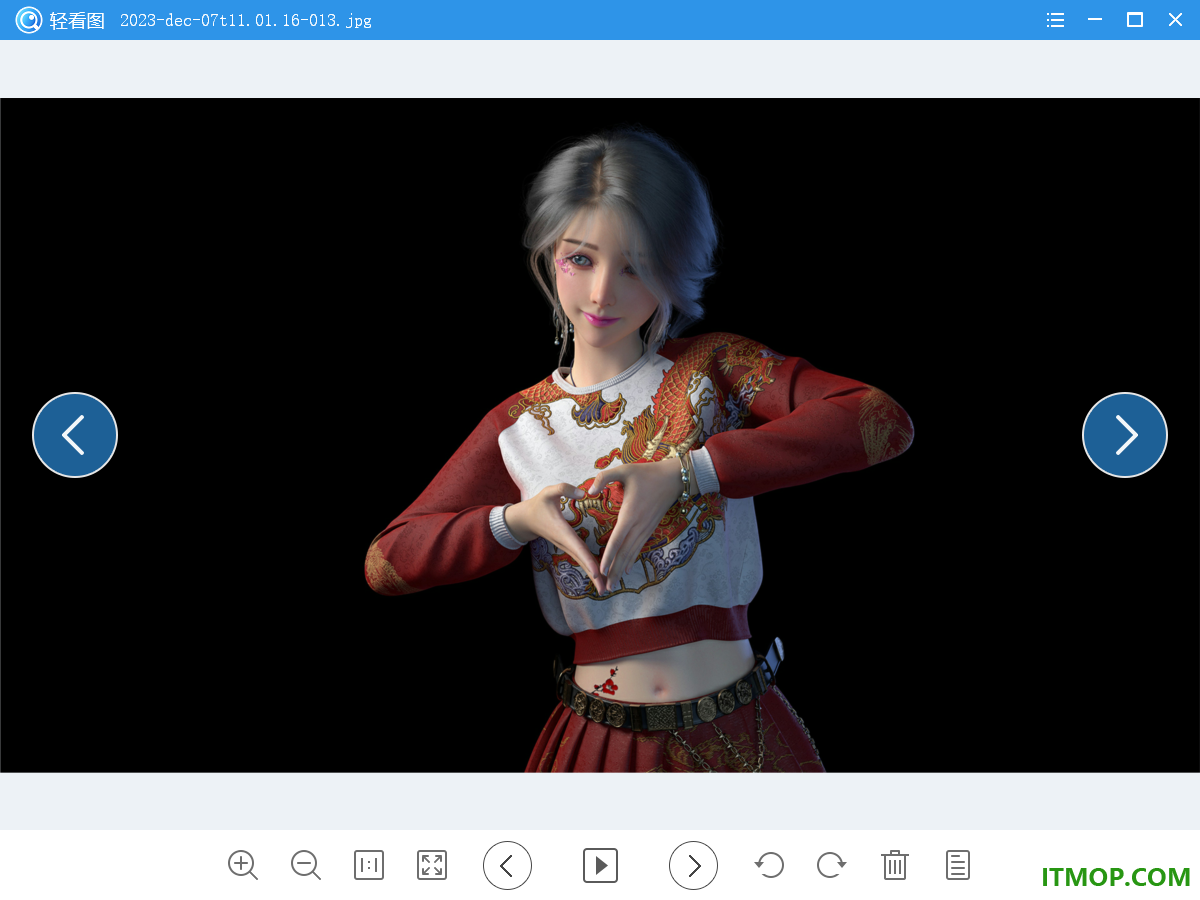
Task: Delete the current image with trash icon
Action: (895, 865)
